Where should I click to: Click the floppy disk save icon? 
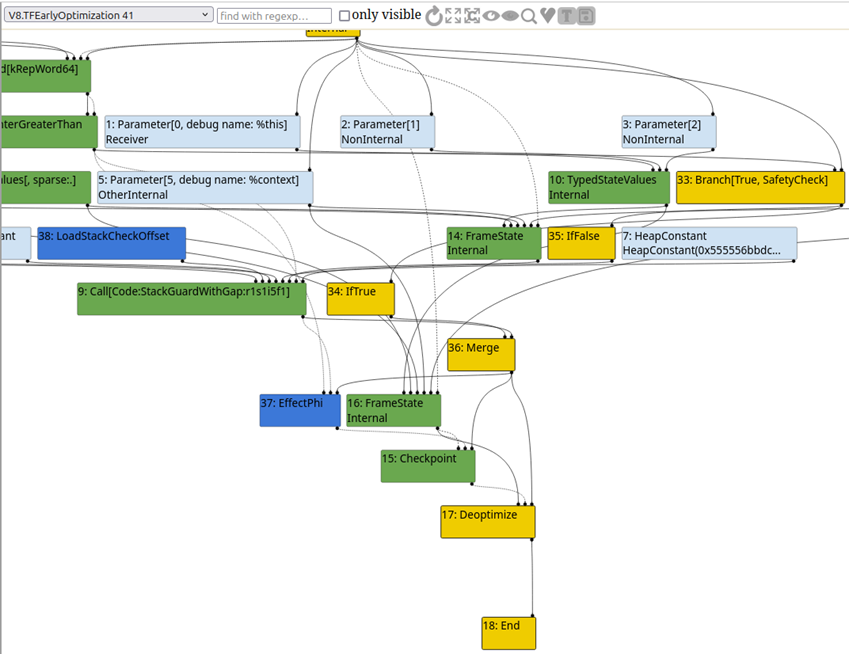[586, 16]
